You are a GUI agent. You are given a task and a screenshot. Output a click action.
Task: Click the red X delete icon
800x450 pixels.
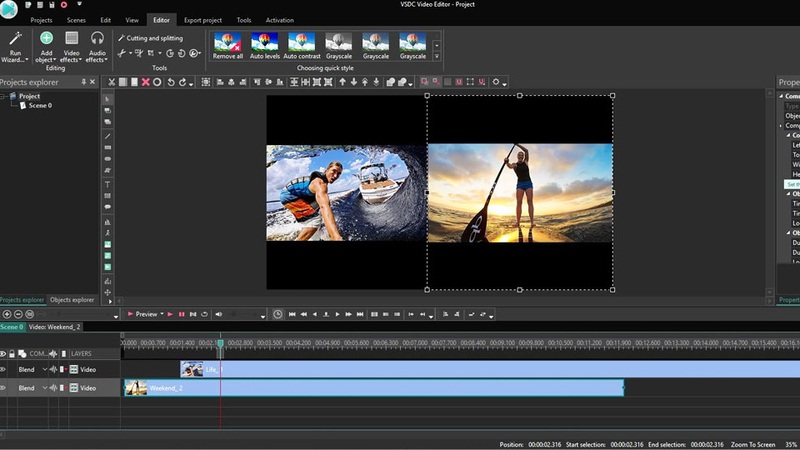pyautogui.click(x=146, y=82)
